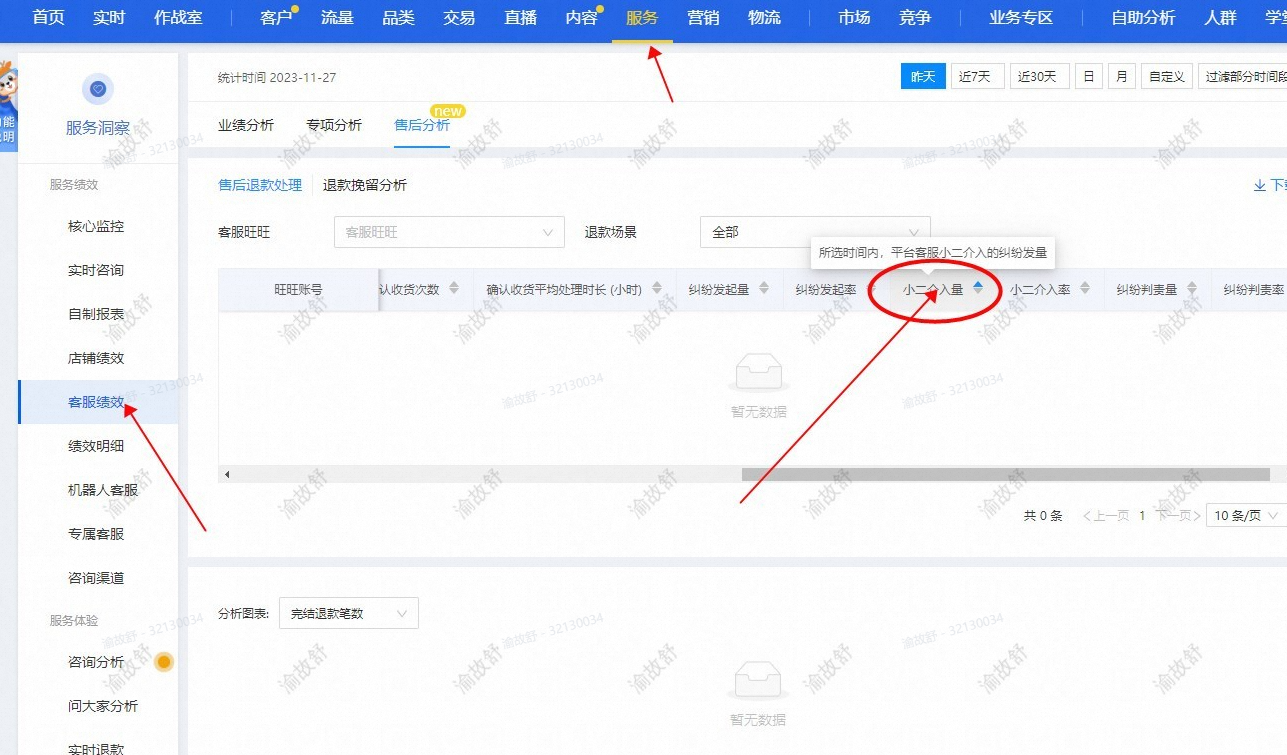Open 物流 in top navigation
Image resolution: width=1287 pixels, height=755 pixels.
764,17
